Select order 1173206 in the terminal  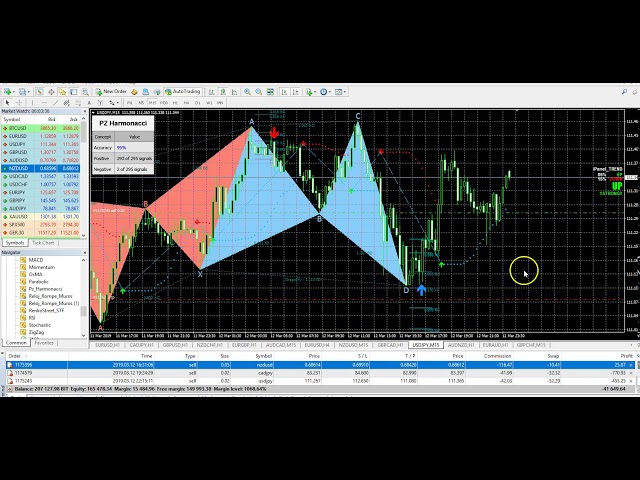point(20,365)
